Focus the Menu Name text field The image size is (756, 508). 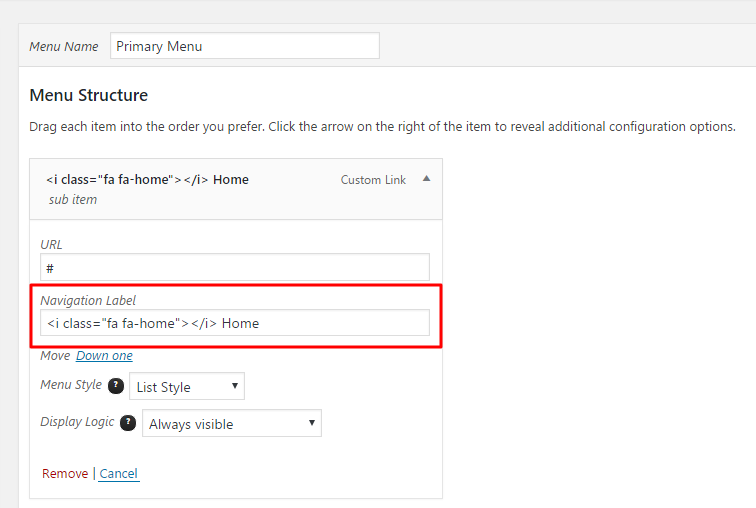[245, 46]
